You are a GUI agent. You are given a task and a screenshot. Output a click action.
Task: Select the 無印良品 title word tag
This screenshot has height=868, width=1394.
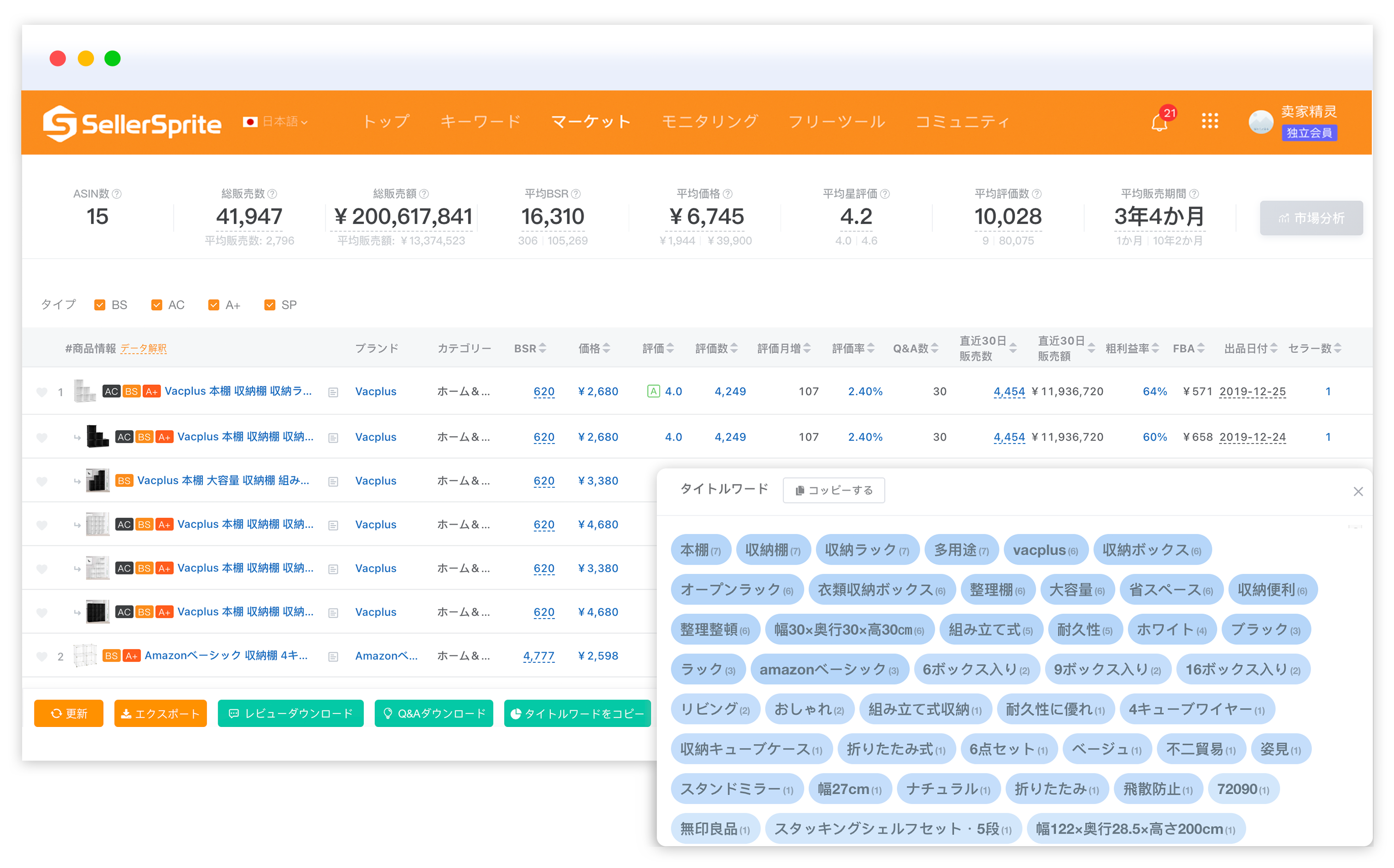click(715, 829)
